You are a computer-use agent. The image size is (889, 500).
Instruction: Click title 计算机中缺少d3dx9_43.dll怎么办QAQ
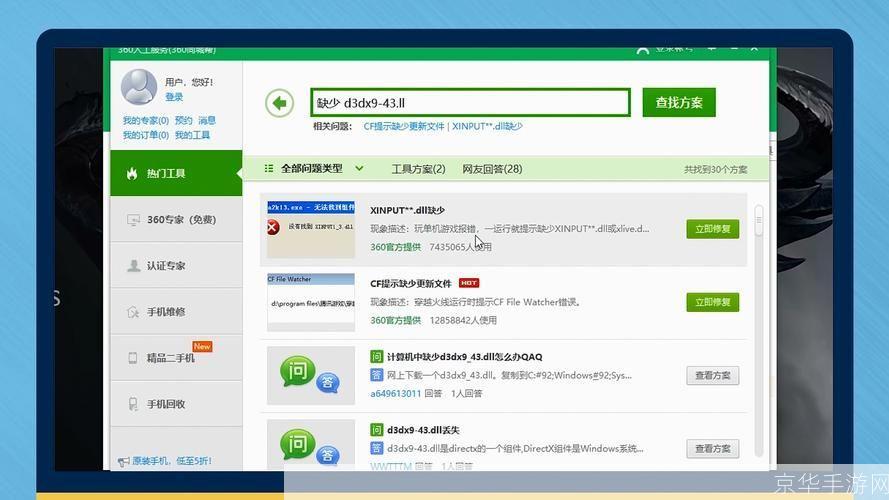pos(464,357)
